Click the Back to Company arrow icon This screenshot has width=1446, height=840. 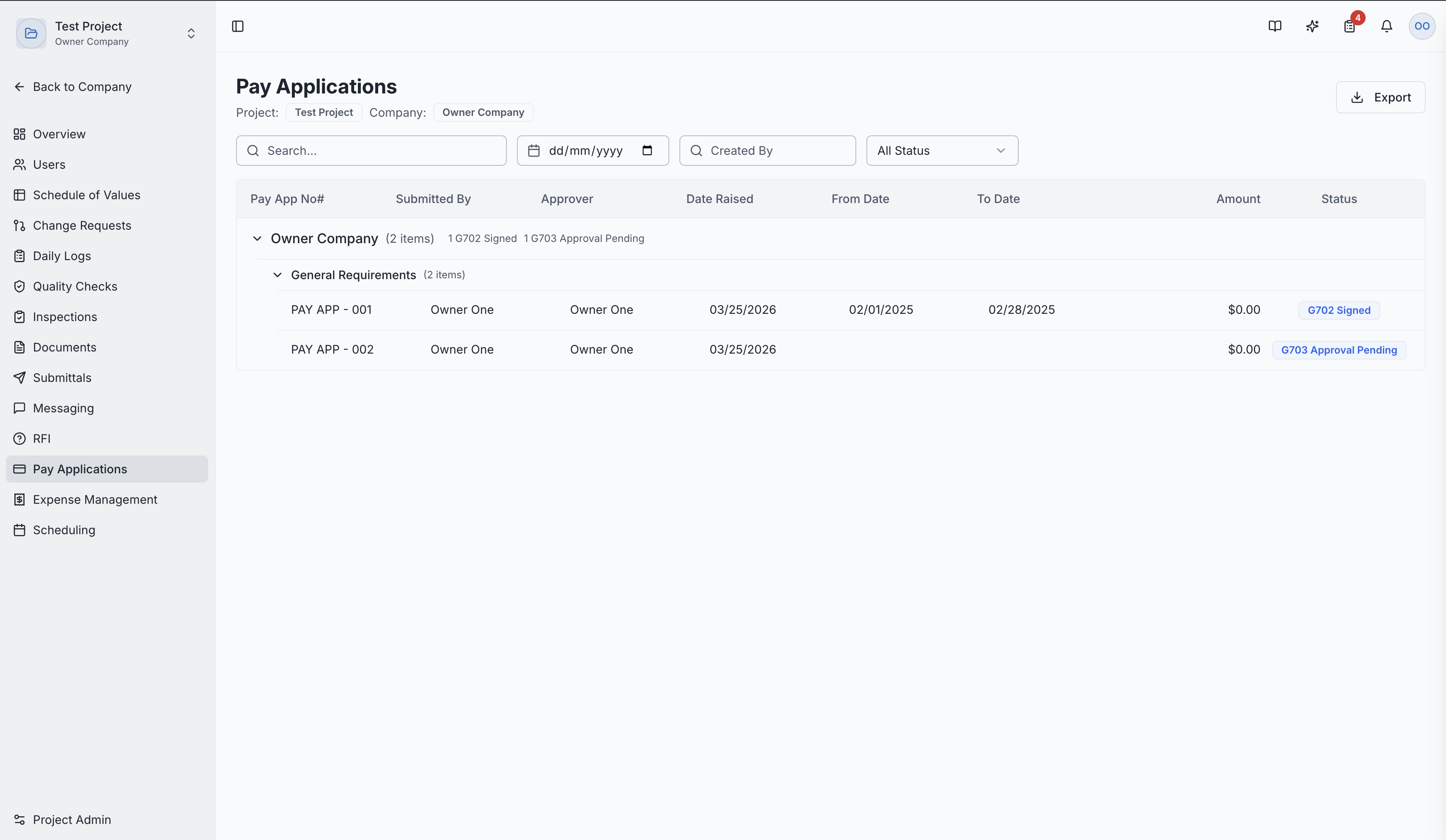[19, 87]
